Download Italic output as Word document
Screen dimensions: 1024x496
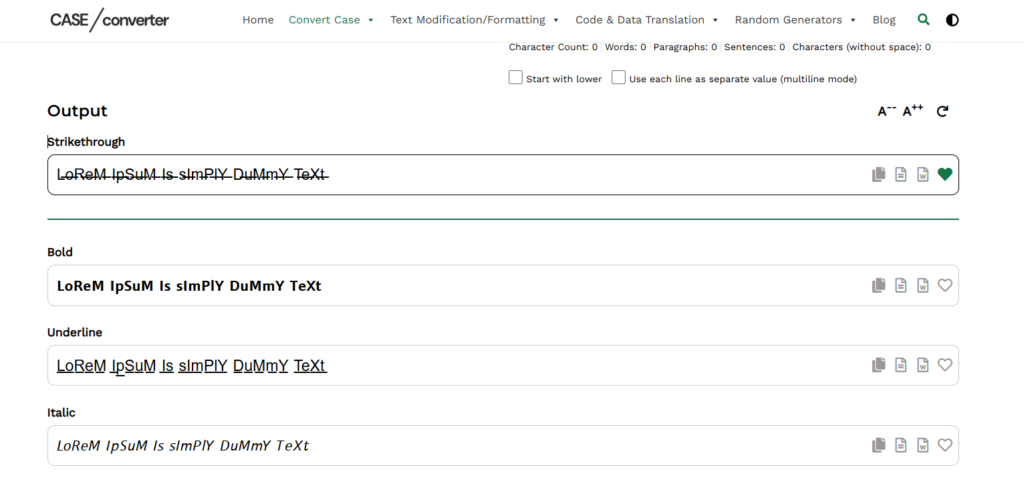point(923,445)
